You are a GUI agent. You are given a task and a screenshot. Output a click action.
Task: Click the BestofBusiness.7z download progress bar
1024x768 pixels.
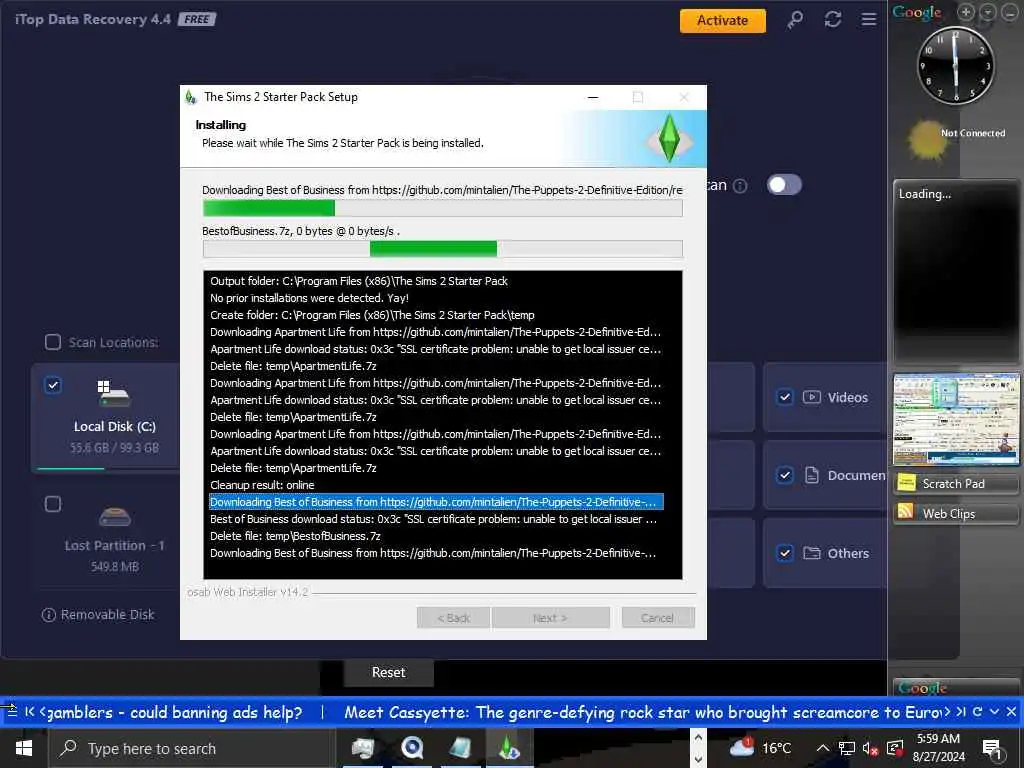(x=443, y=249)
